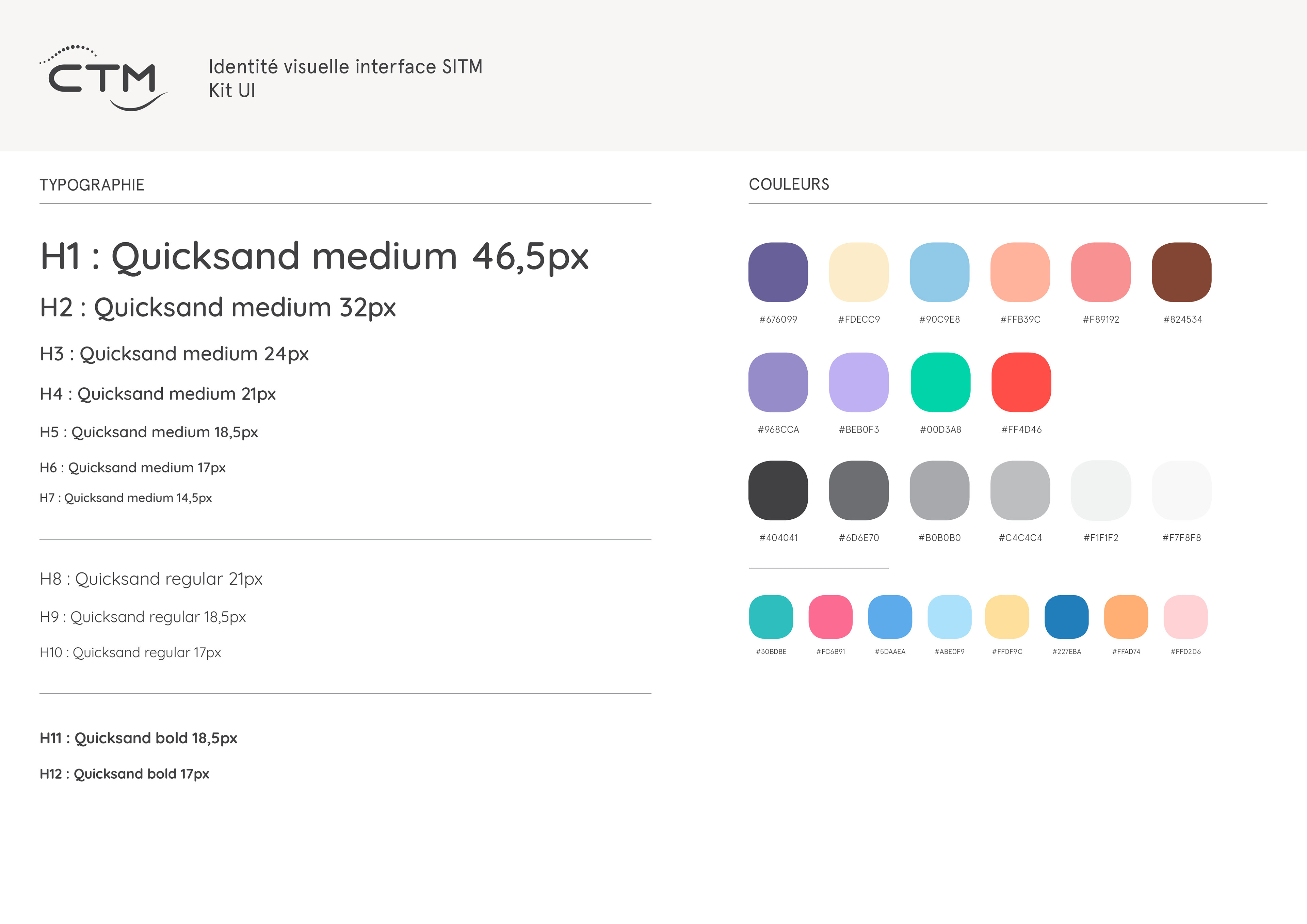Choose the small #ABE0F9 sky blue swatch
Viewport: 1307px width, 924px height.
coord(950,617)
